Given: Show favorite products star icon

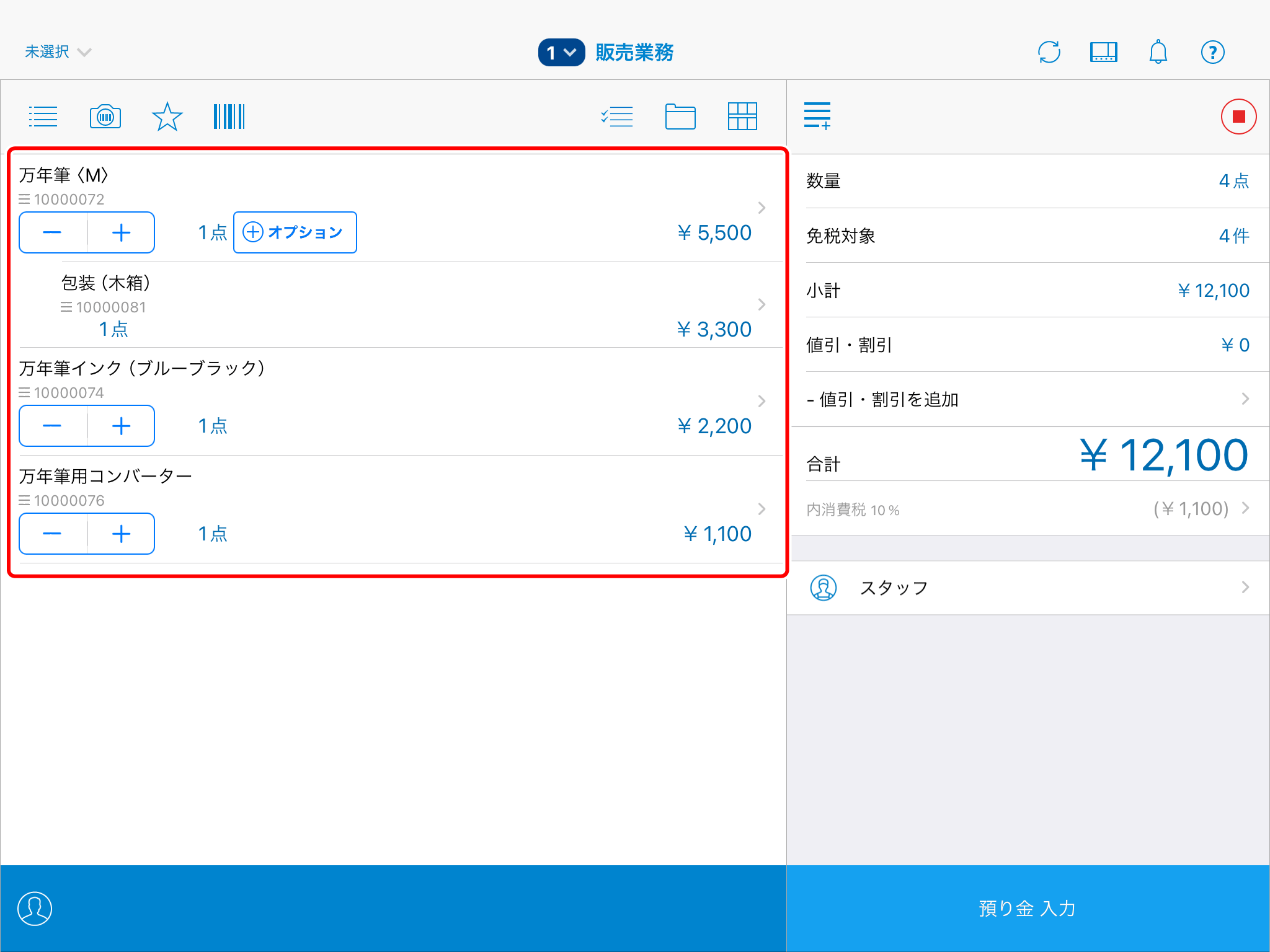Looking at the screenshot, I should tap(167, 117).
